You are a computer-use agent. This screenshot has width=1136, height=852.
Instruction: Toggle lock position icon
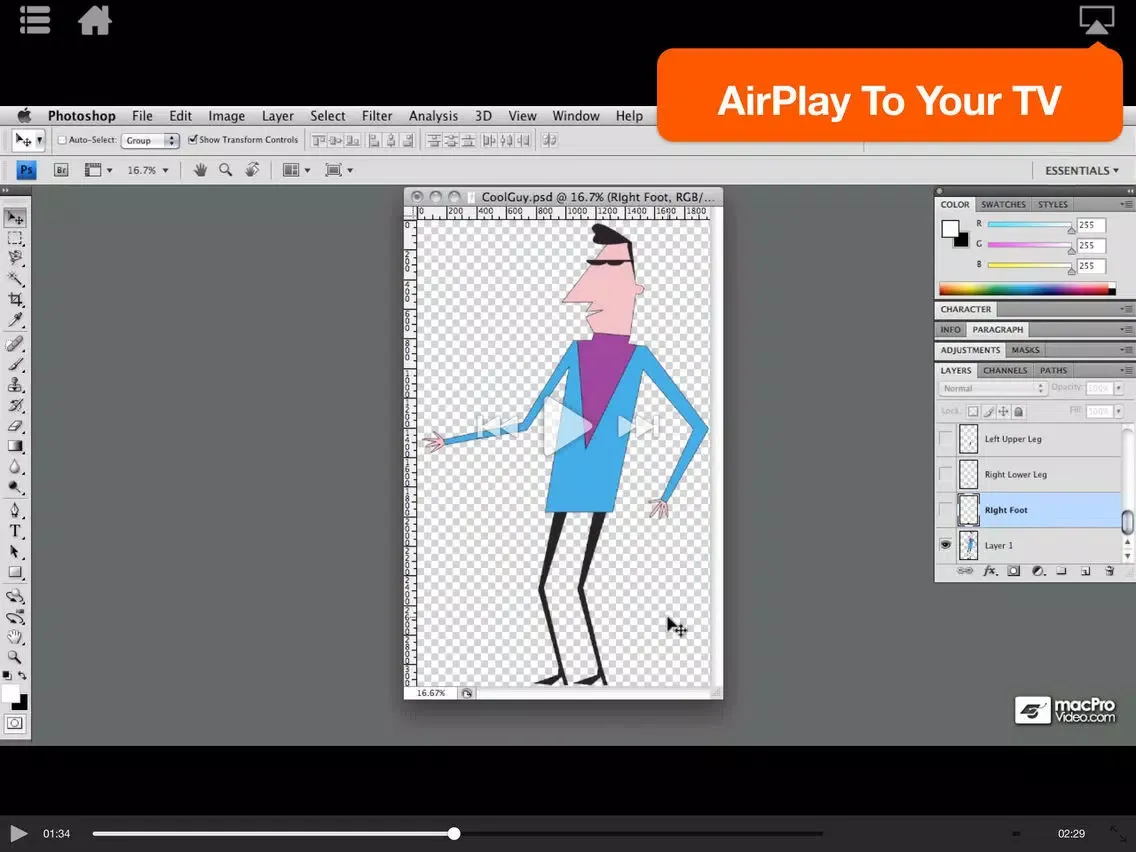point(1003,412)
